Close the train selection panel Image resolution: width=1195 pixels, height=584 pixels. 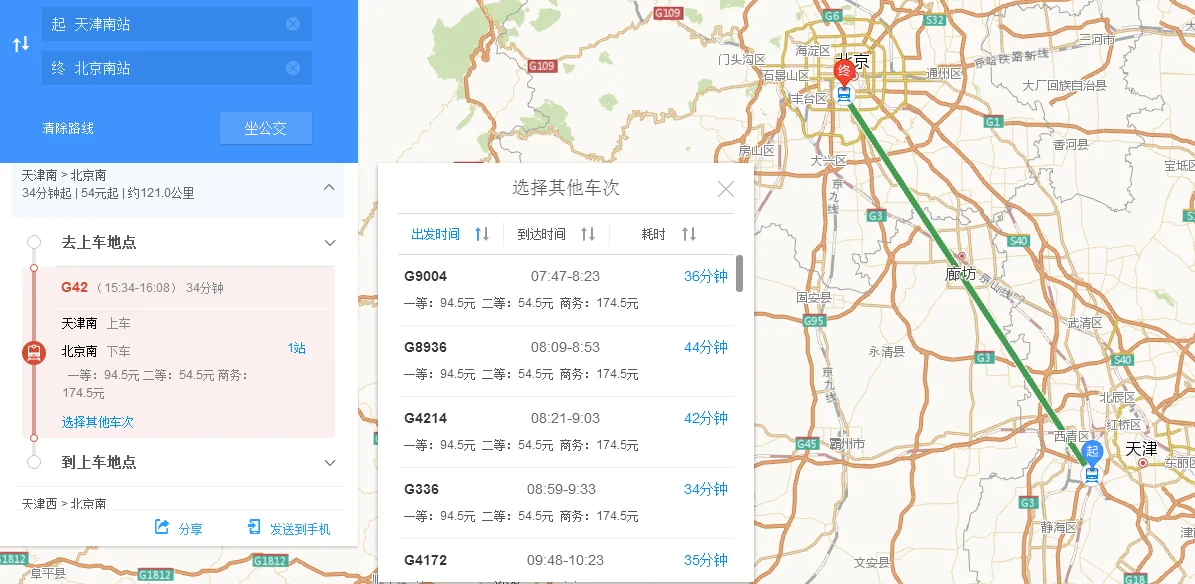pos(726,188)
